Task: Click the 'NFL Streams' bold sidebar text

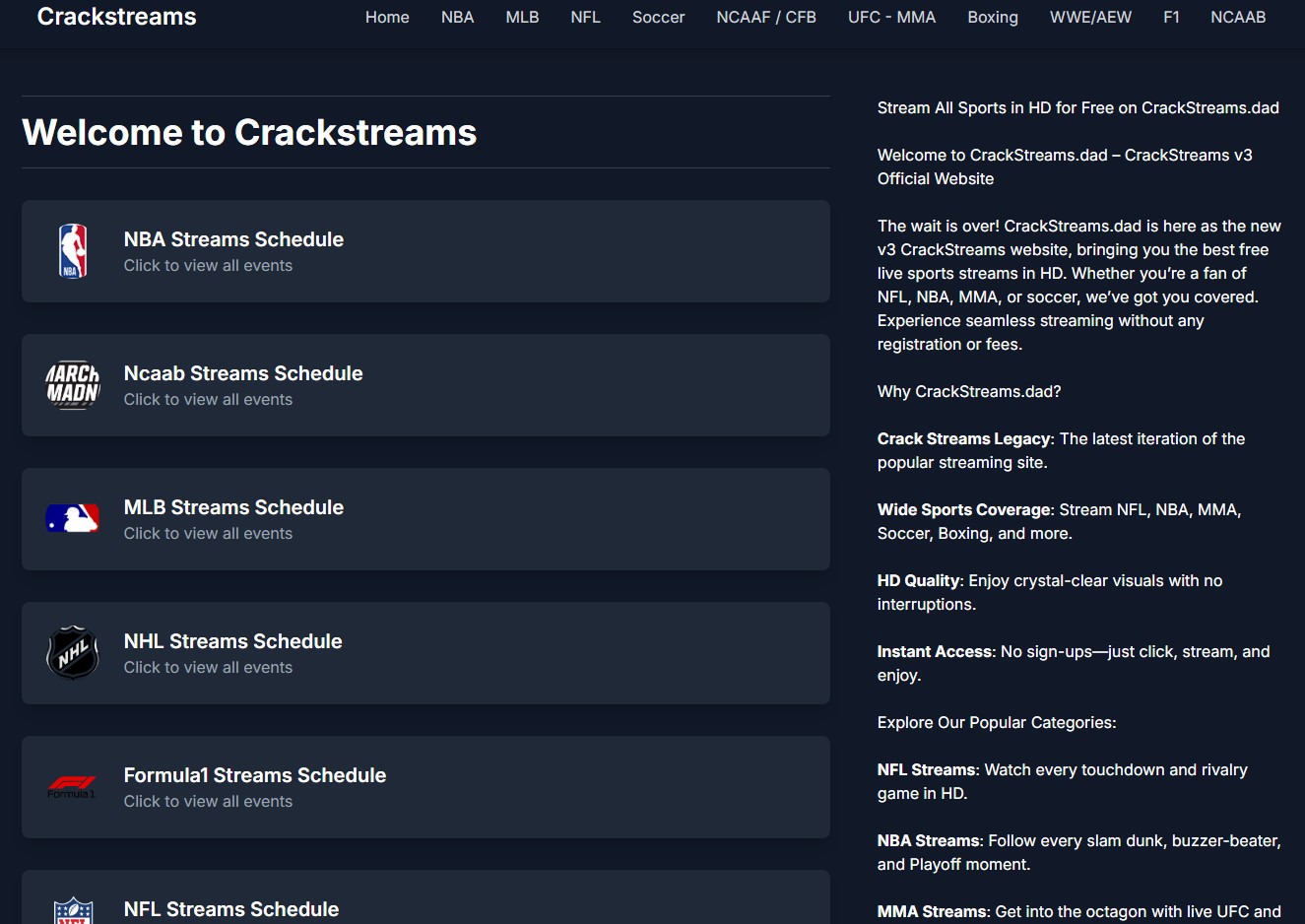Action: 927,770
